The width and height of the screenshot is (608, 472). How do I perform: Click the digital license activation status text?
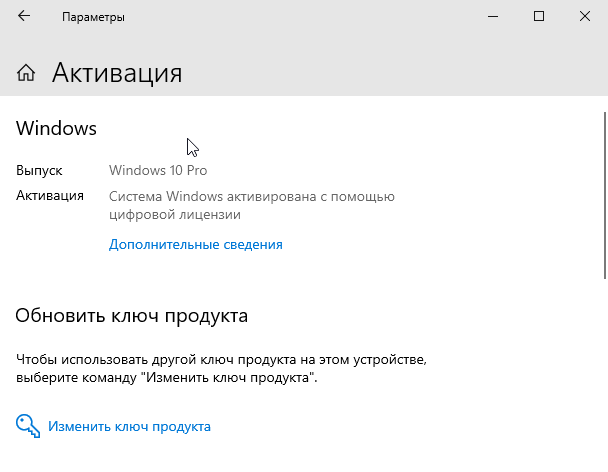tap(252, 205)
